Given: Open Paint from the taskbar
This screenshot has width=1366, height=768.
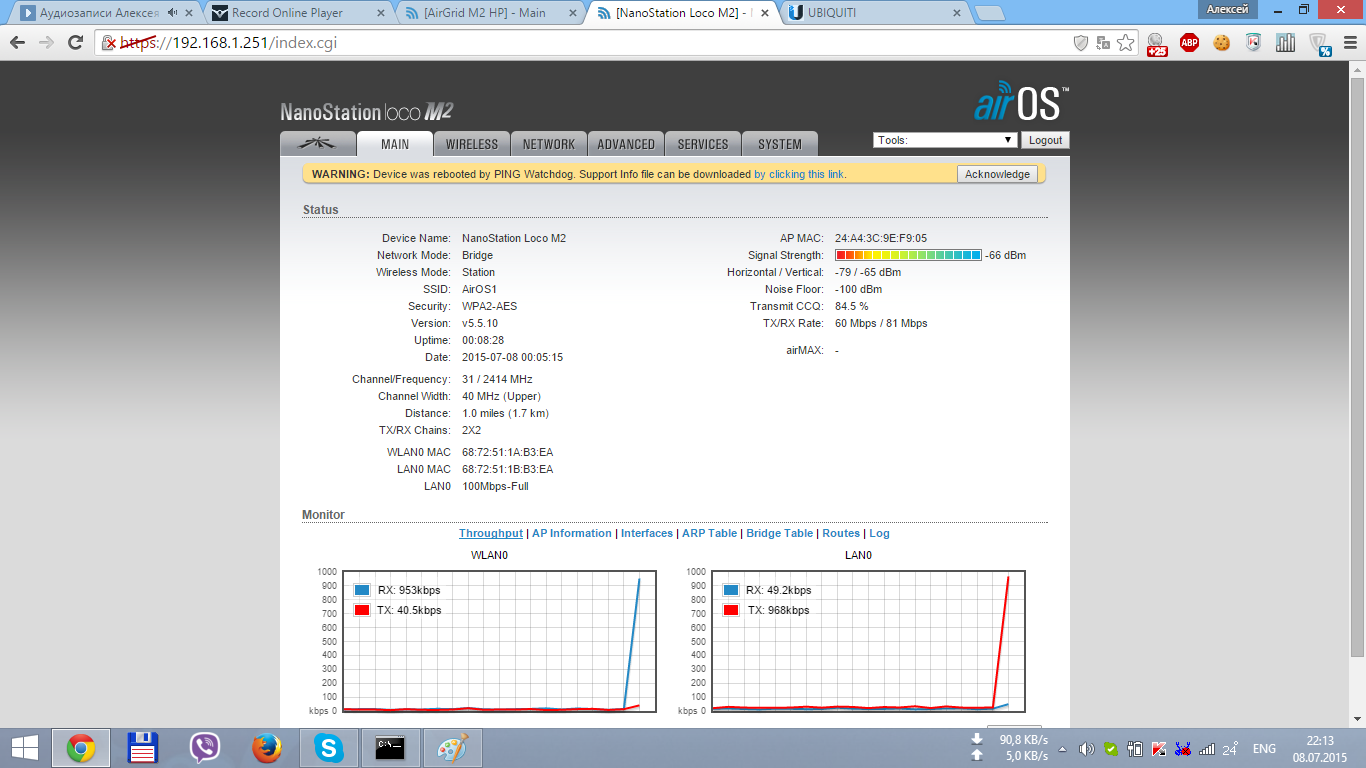Looking at the screenshot, I should [x=453, y=748].
